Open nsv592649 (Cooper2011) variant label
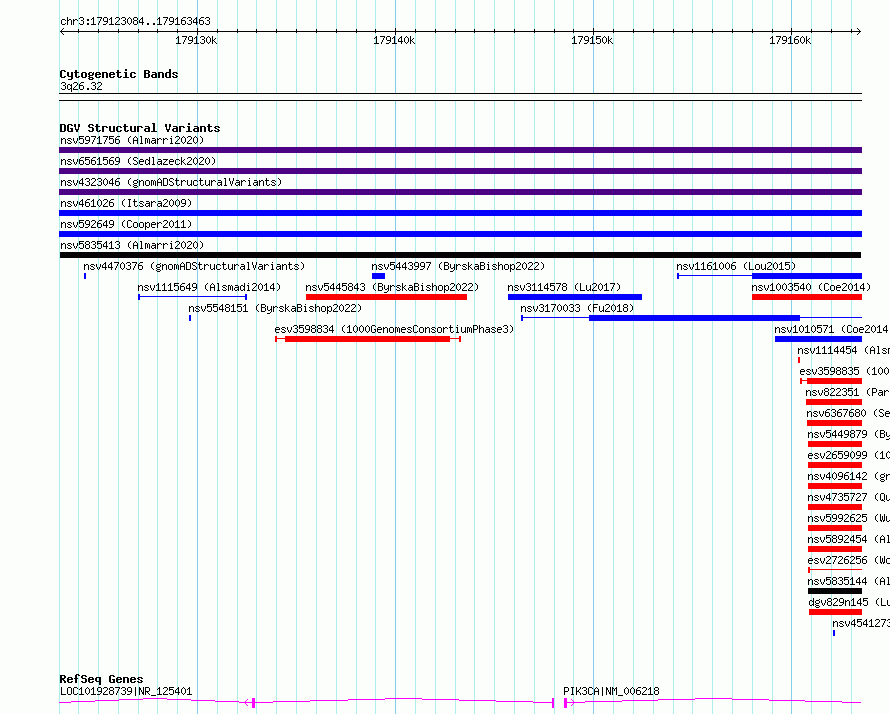This screenshot has width=890, height=714. [126, 224]
